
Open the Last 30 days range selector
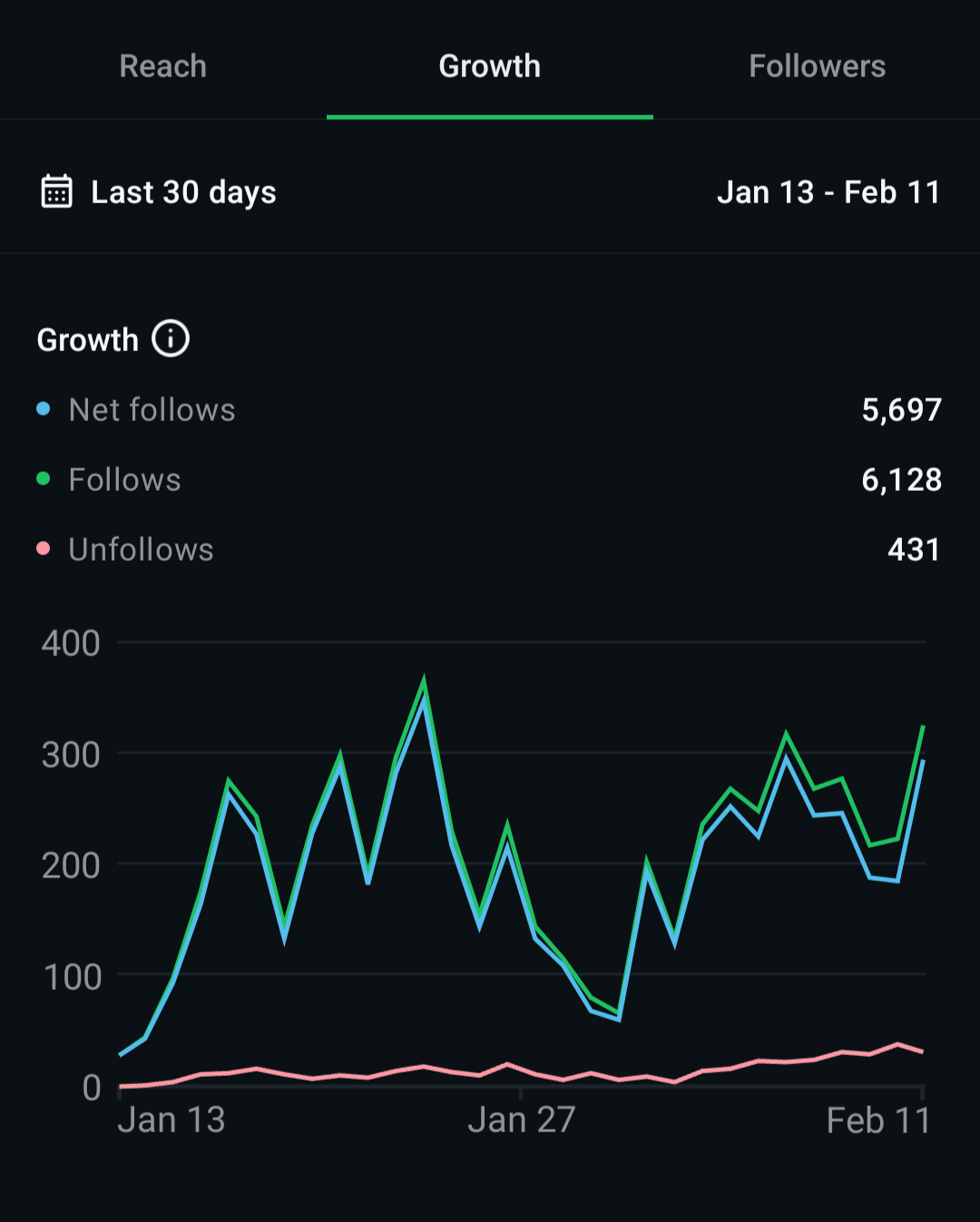(183, 192)
